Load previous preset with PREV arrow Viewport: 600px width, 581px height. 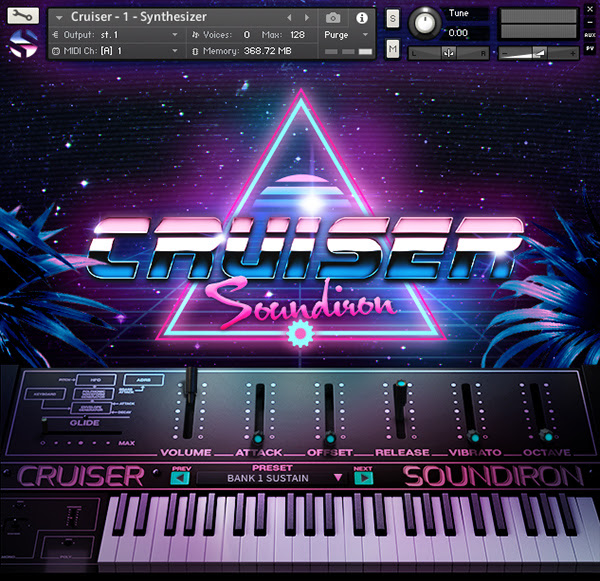tap(180, 478)
